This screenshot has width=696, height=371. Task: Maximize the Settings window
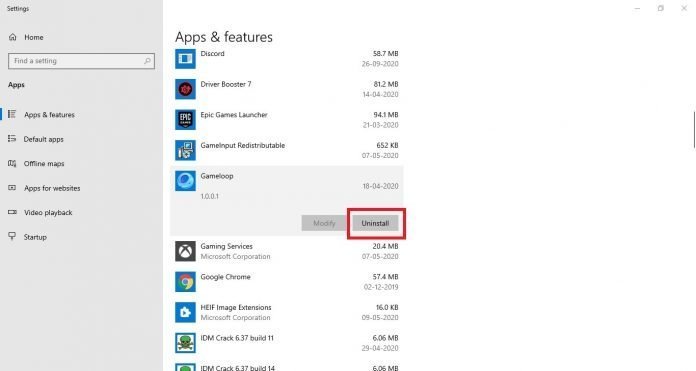click(x=660, y=8)
